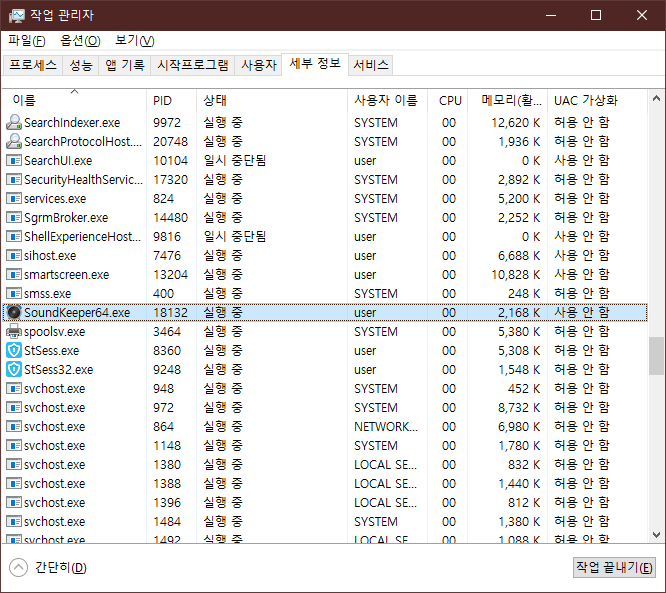The height and width of the screenshot is (593, 666).
Task: Click the SgrmBroker.exe process icon
Action: (14, 217)
